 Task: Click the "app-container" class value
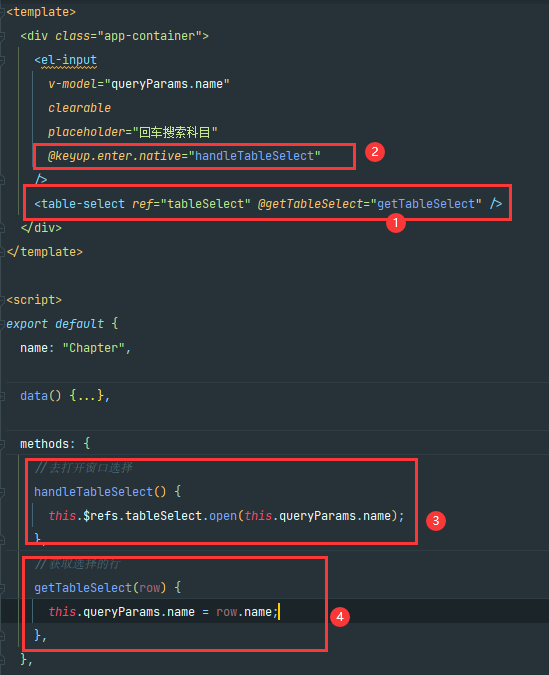click(x=149, y=36)
